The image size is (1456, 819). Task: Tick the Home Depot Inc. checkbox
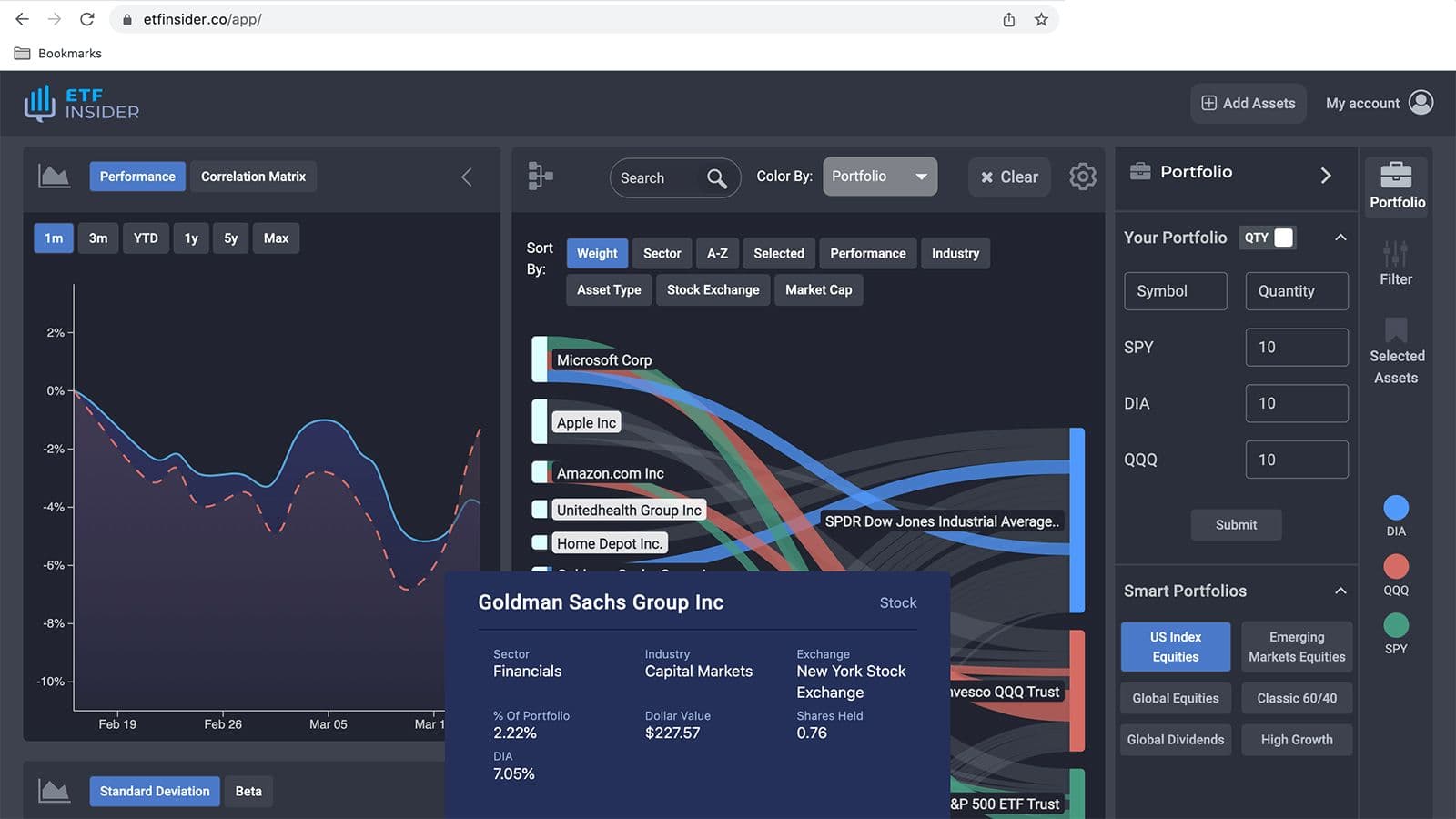click(x=540, y=543)
